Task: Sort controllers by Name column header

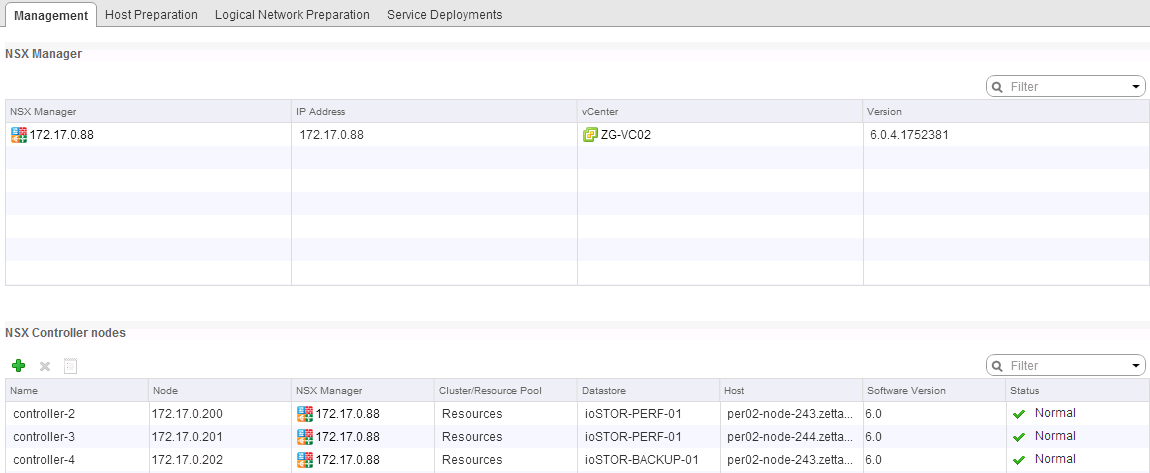Action: click(77, 390)
